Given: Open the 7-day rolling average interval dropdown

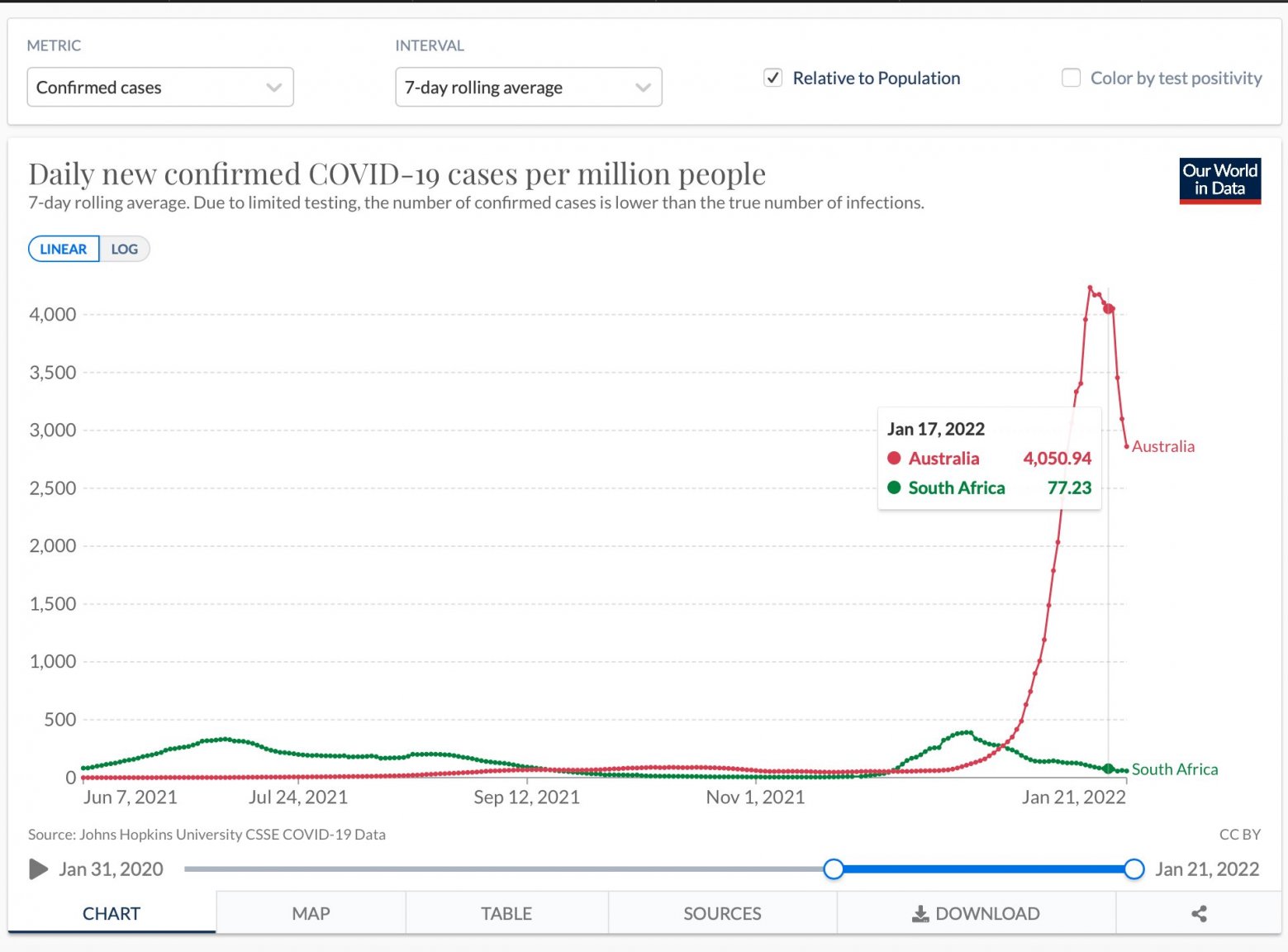Looking at the screenshot, I should tap(528, 87).
